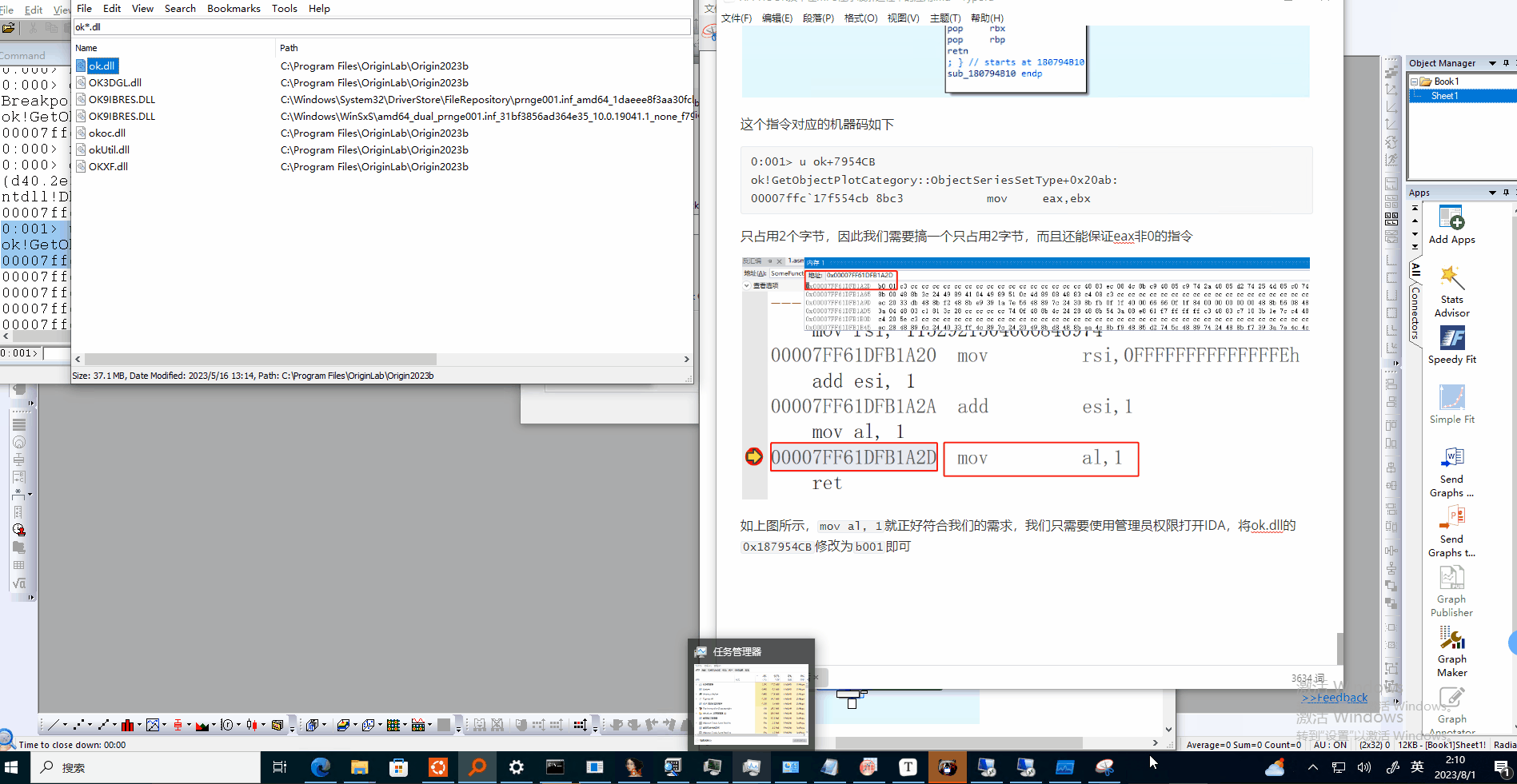Collapse the Book1 tree node
The image size is (1517, 784).
(x=1415, y=82)
